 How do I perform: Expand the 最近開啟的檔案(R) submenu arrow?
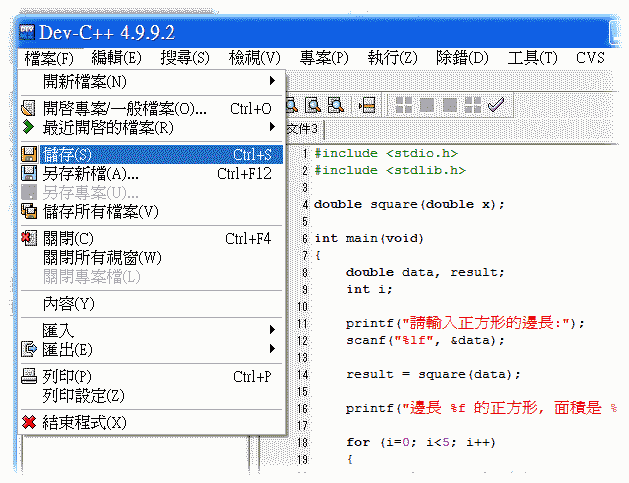point(272,127)
